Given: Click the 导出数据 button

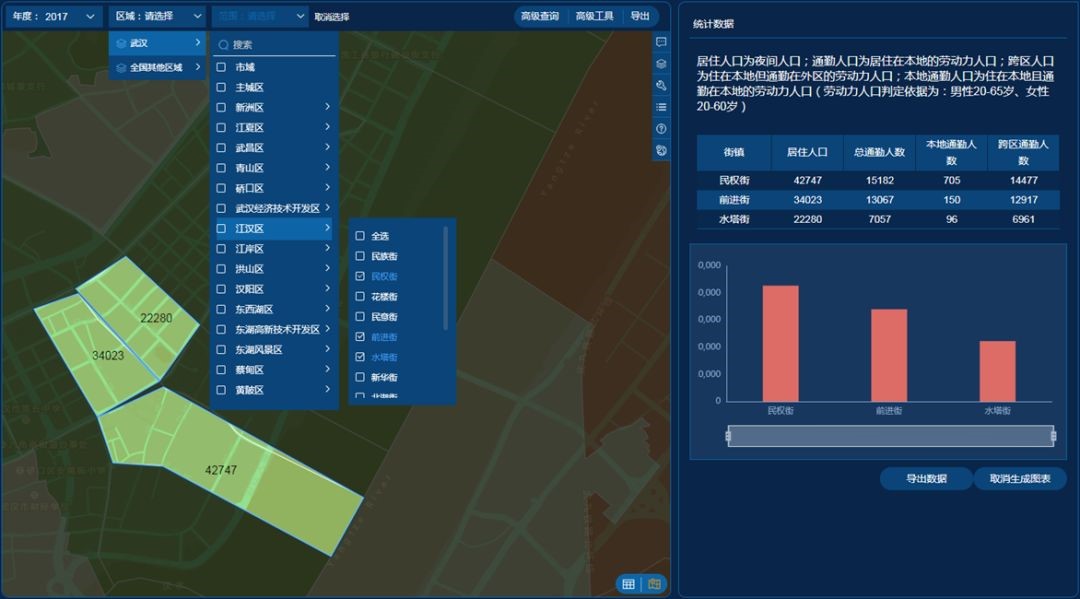Looking at the screenshot, I should [926, 479].
